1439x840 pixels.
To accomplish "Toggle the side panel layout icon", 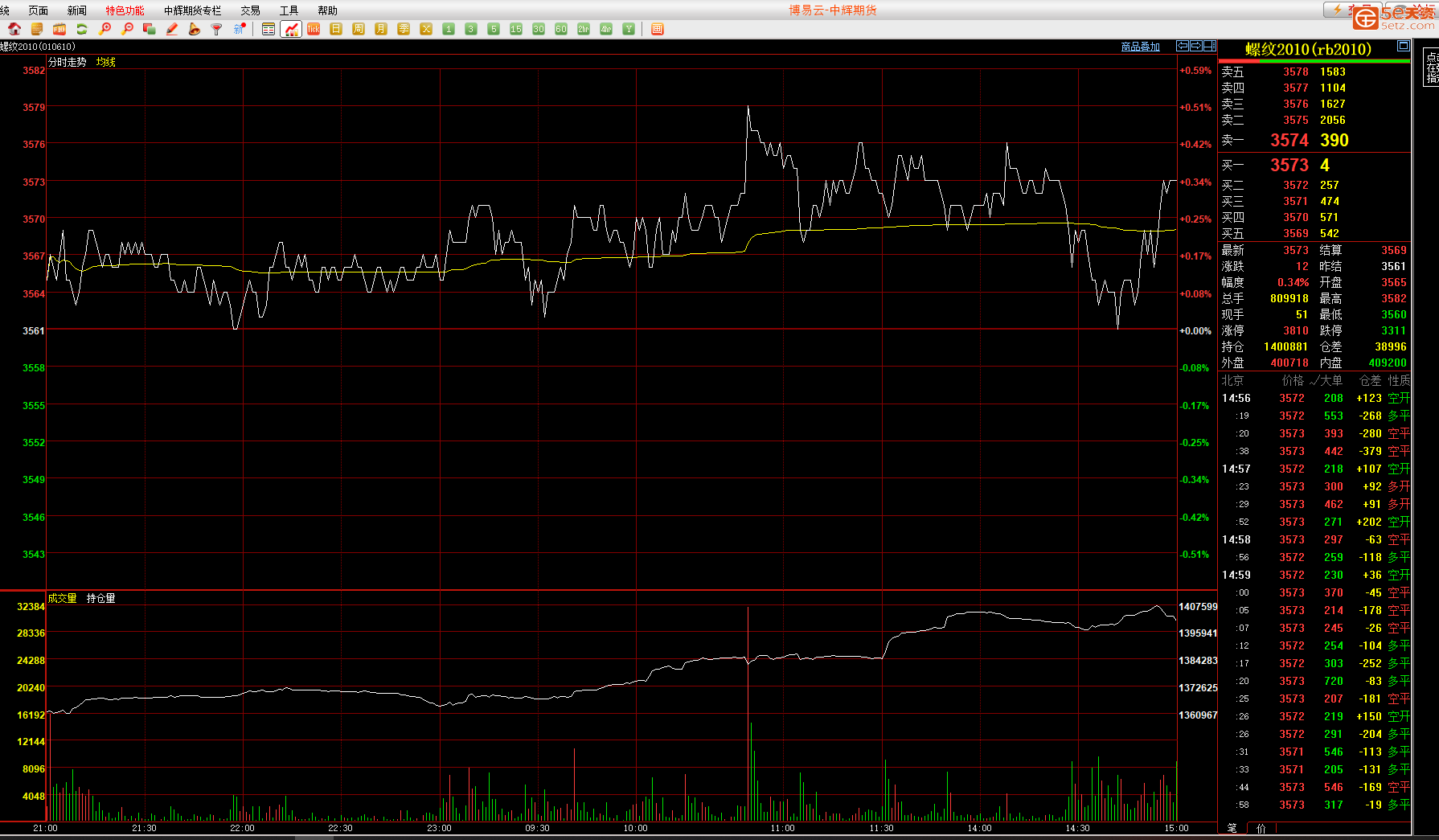I will click(x=1210, y=47).
